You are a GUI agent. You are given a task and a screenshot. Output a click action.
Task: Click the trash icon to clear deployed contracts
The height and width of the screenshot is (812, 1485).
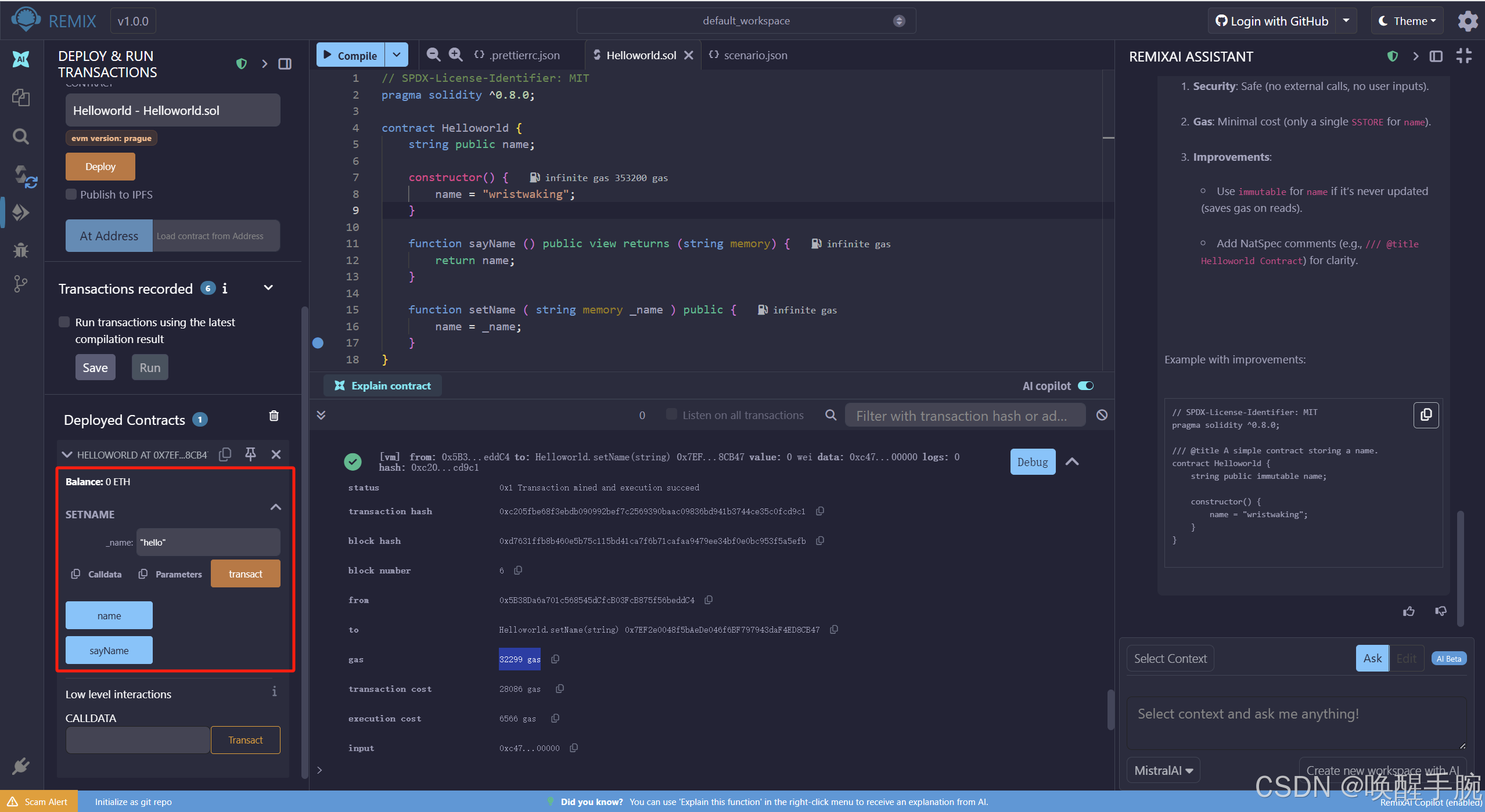274,416
